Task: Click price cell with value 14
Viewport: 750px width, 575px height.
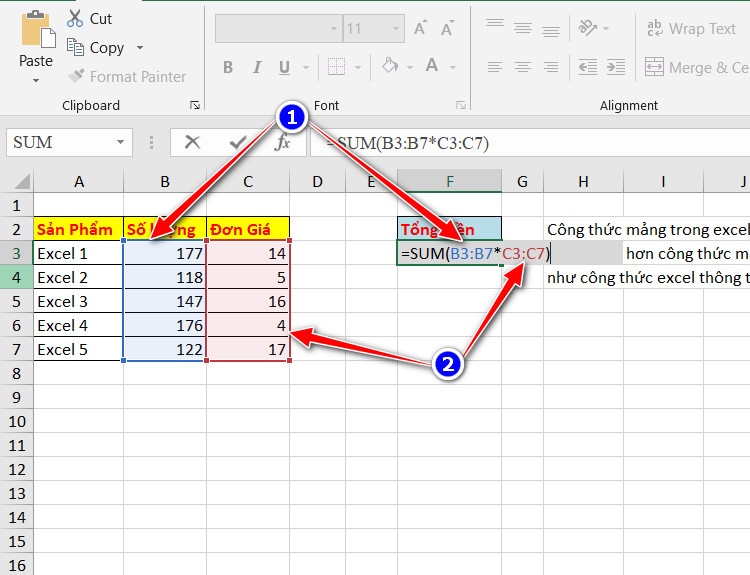Action: [x=248, y=253]
